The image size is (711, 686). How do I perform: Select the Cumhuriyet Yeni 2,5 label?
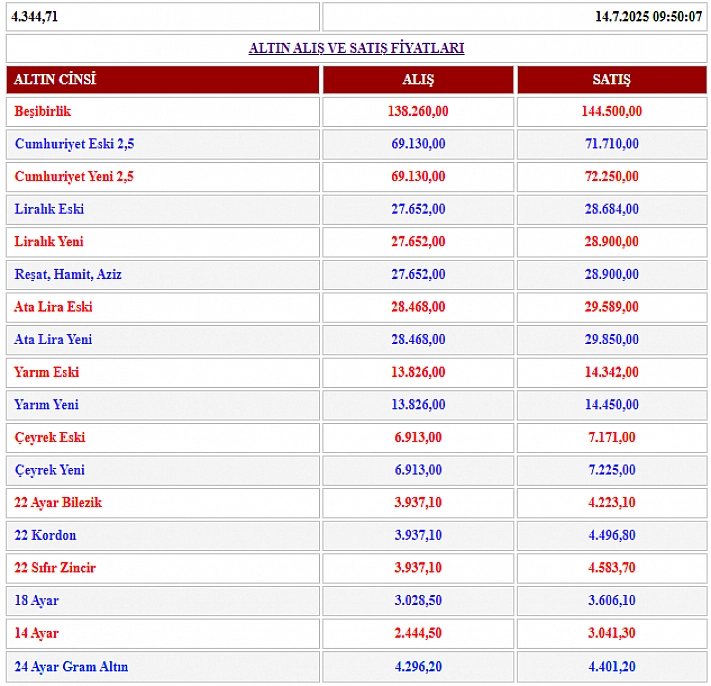tap(74, 177)
